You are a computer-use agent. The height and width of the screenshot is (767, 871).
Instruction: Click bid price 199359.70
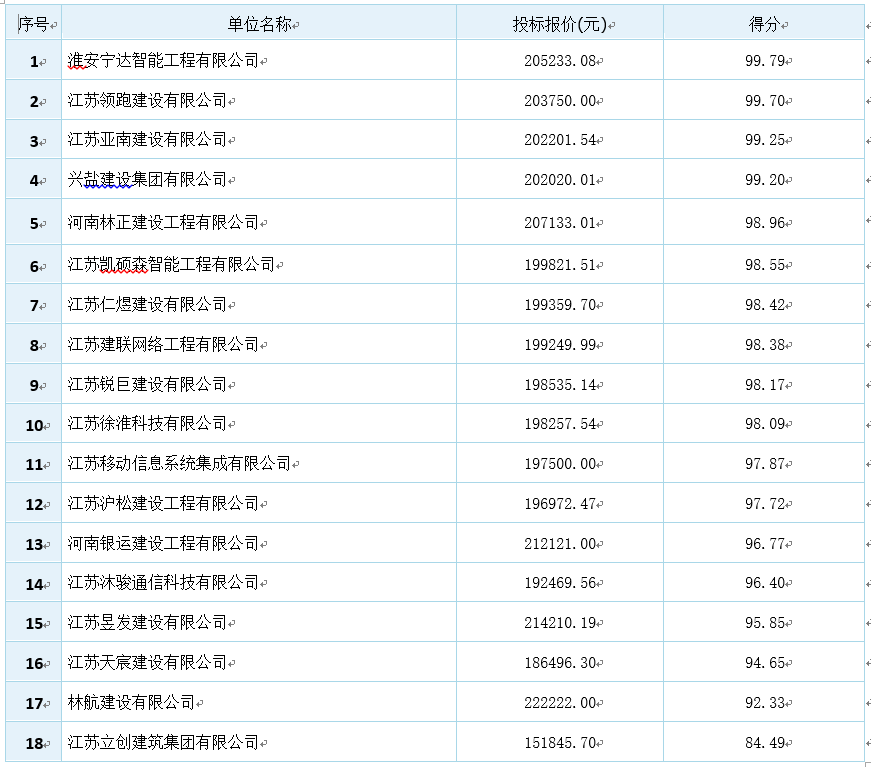point(560,305)
